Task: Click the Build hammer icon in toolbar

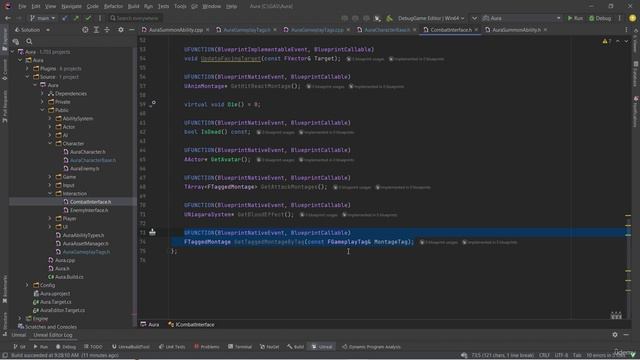Action: pos(389,18)
